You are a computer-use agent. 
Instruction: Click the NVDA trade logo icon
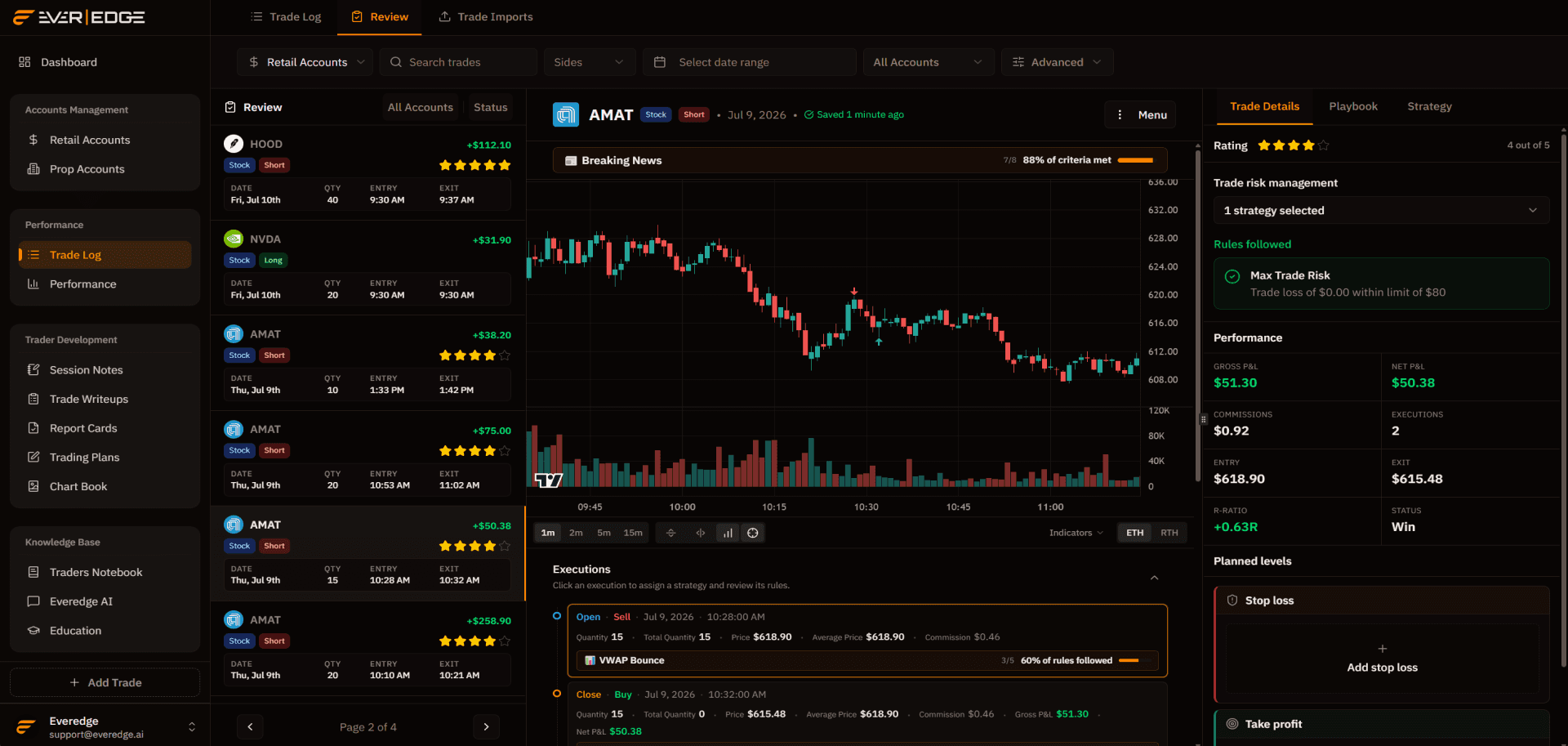(234, 239)
